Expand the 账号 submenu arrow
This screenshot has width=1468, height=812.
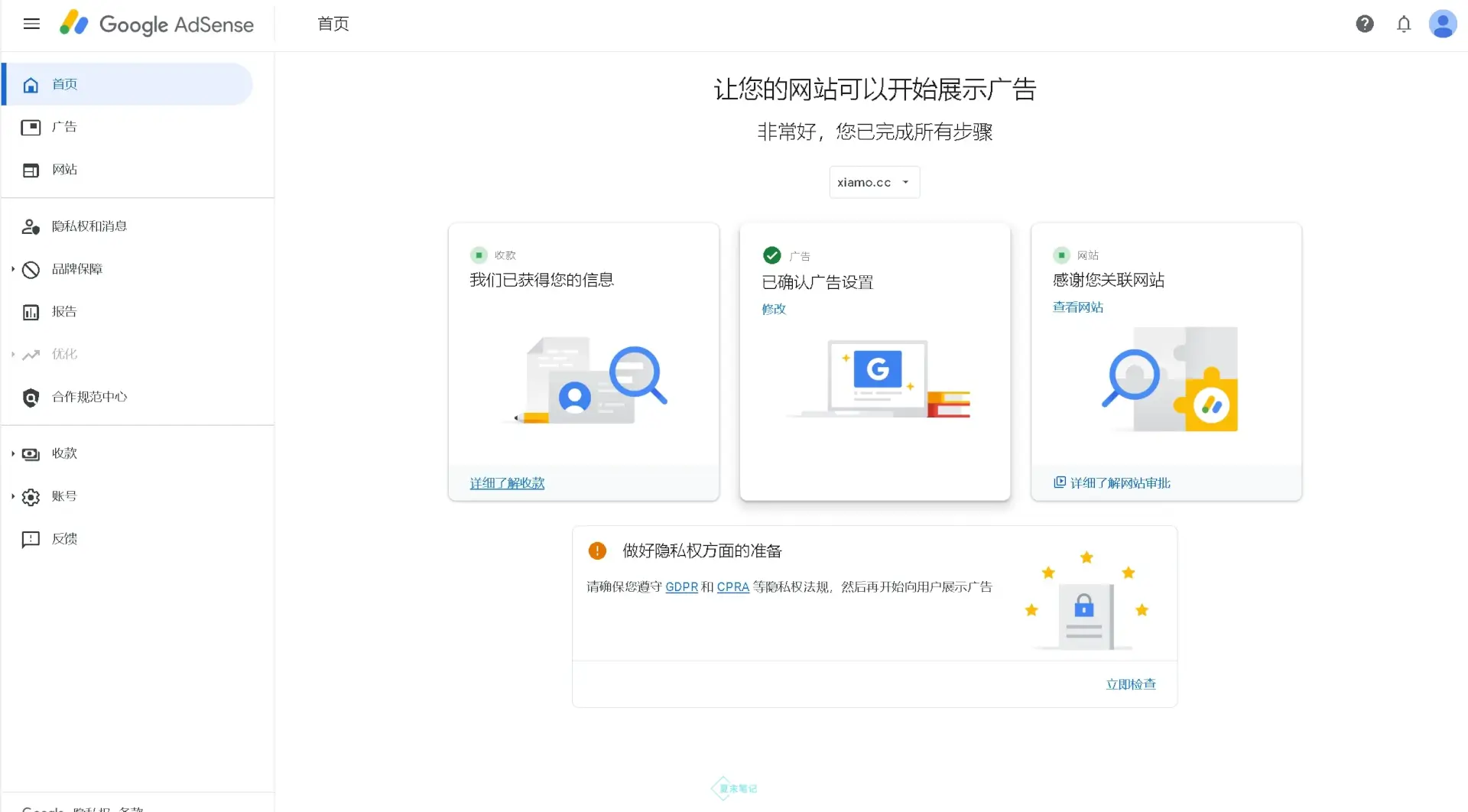click(13, 496)
